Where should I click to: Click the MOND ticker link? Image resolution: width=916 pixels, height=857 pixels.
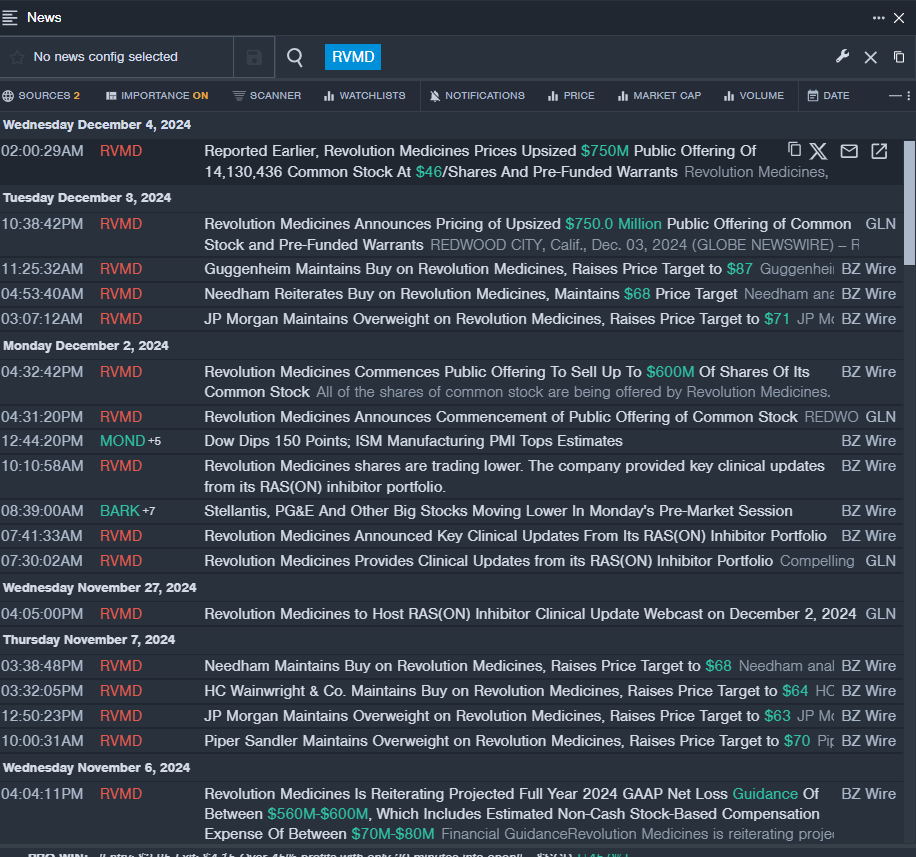122,441
